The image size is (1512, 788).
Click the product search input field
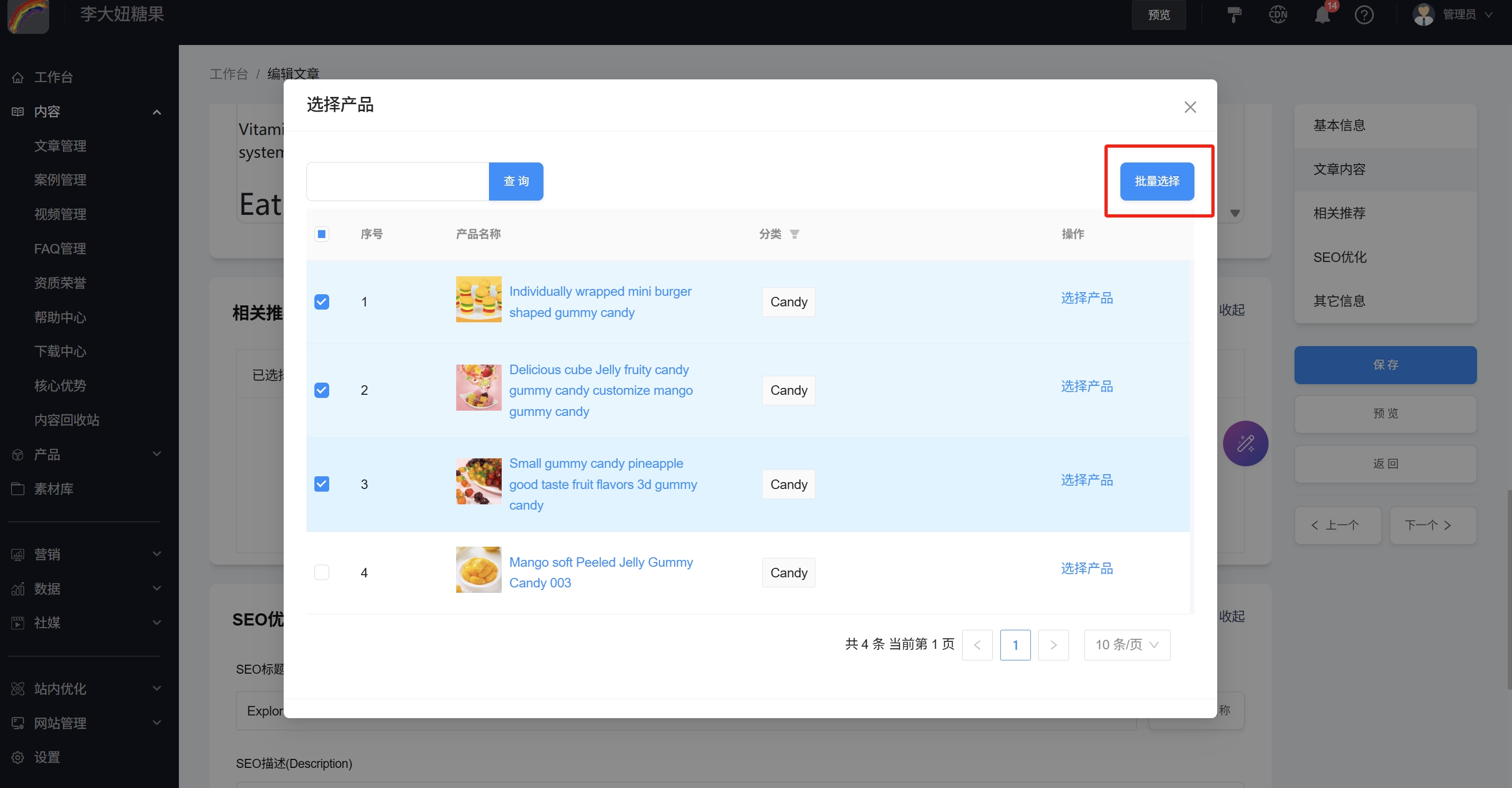tap(397, 182)
